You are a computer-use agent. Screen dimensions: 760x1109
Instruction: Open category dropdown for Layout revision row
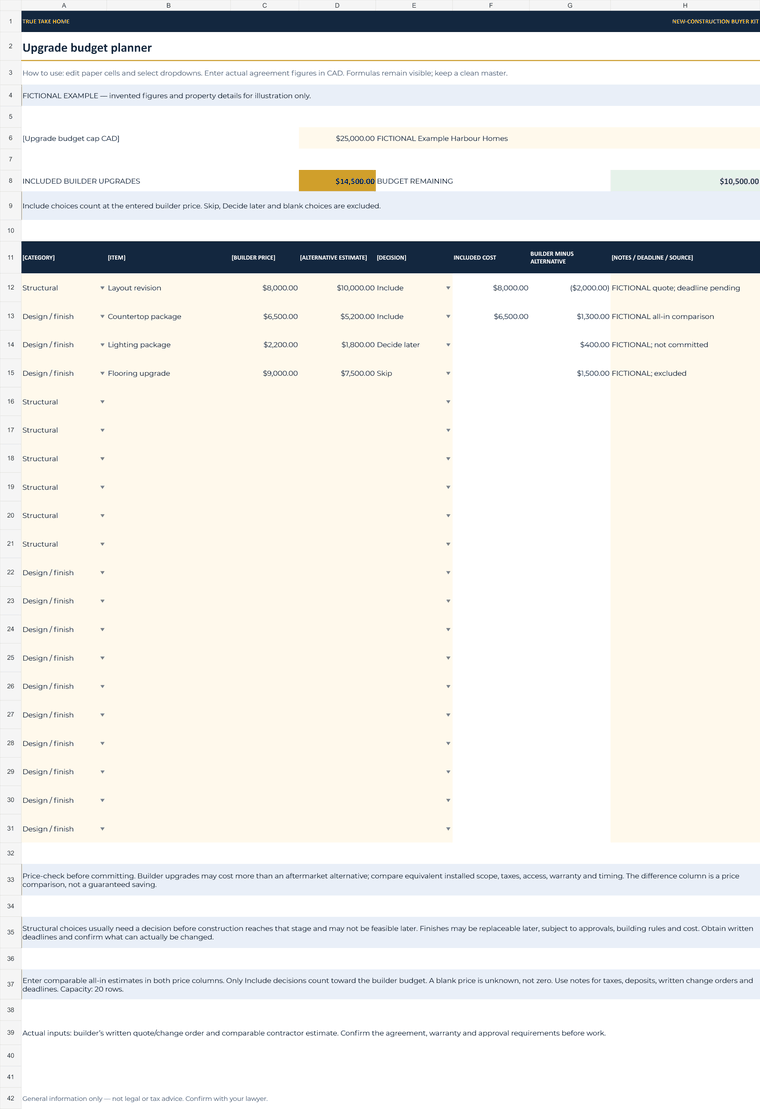(102, 288)
